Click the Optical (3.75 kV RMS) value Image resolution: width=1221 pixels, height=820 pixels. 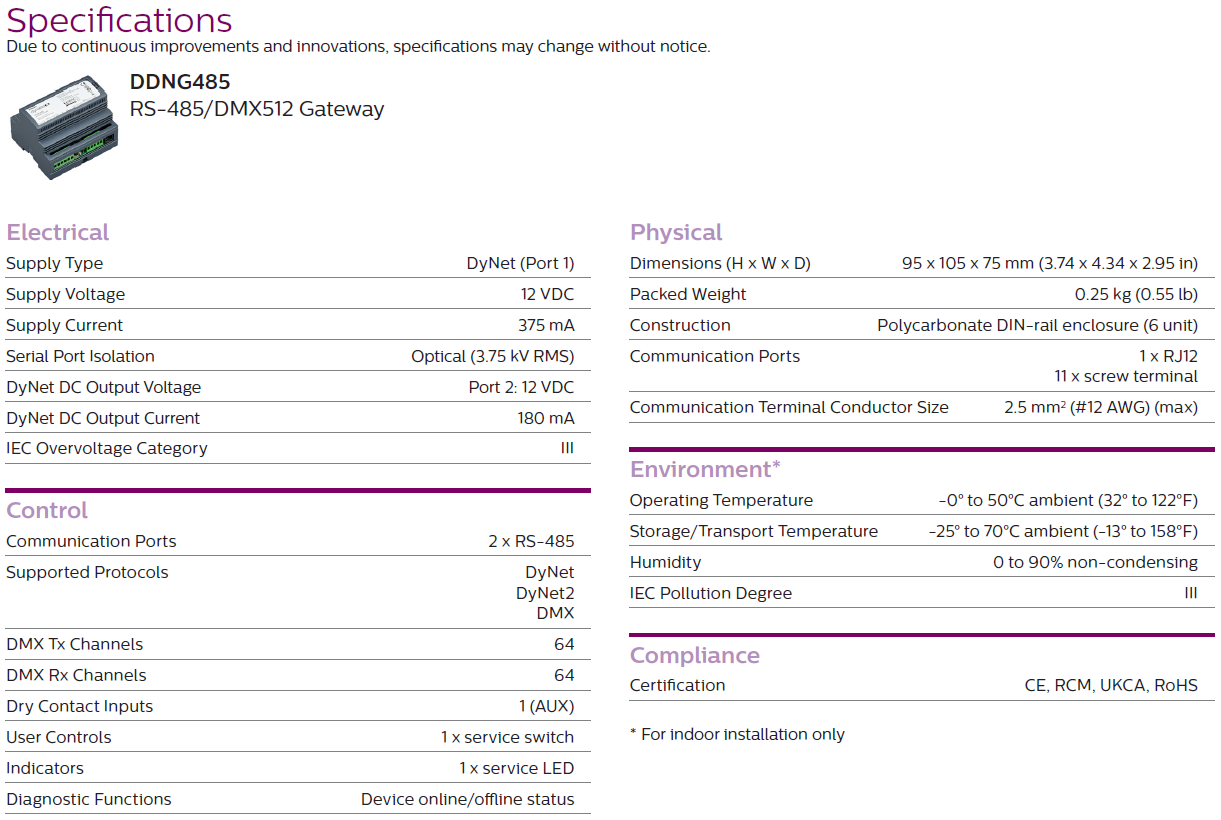click(493, 356)
